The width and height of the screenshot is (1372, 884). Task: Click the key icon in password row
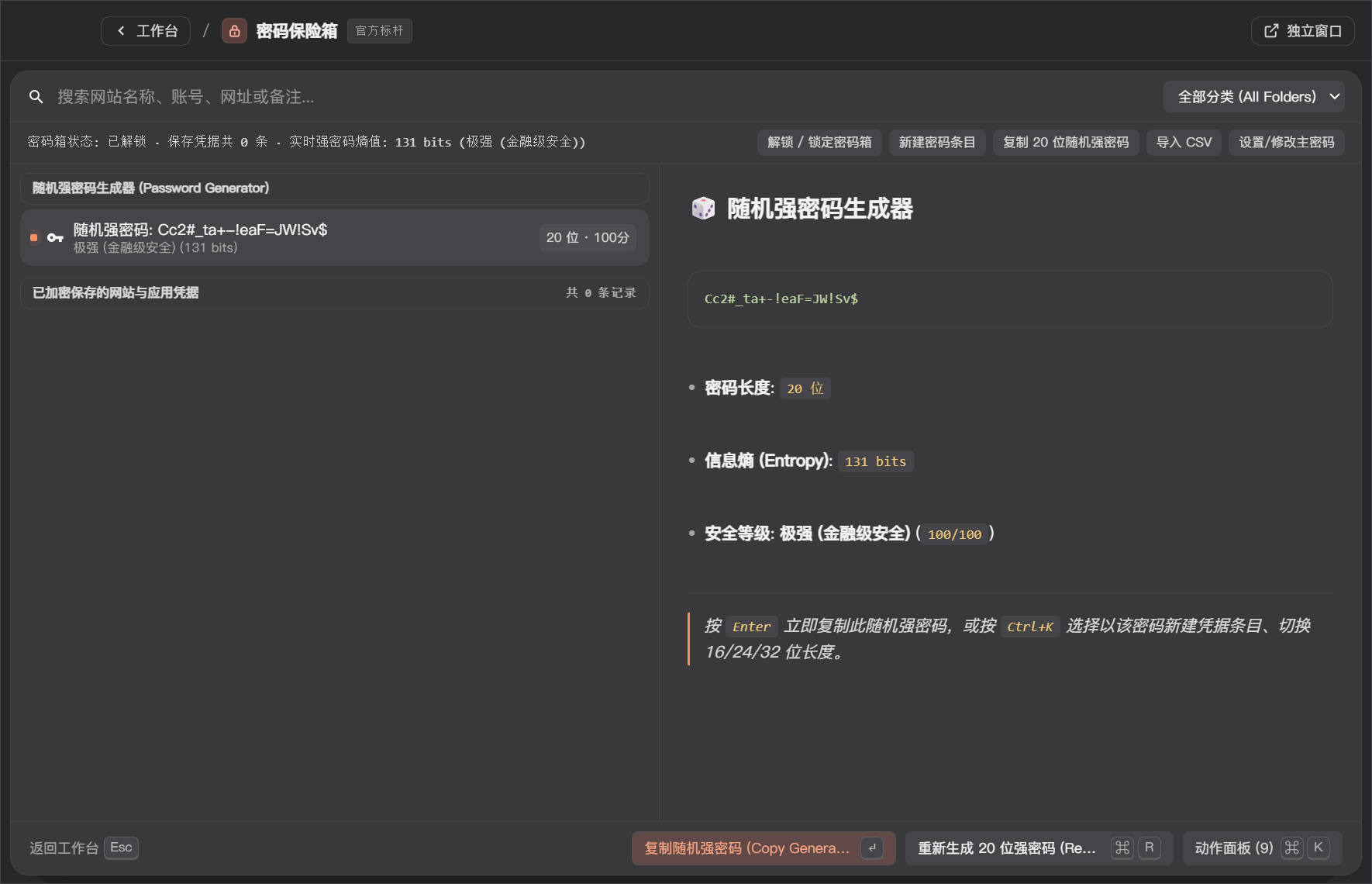click(x=55, y=238)
